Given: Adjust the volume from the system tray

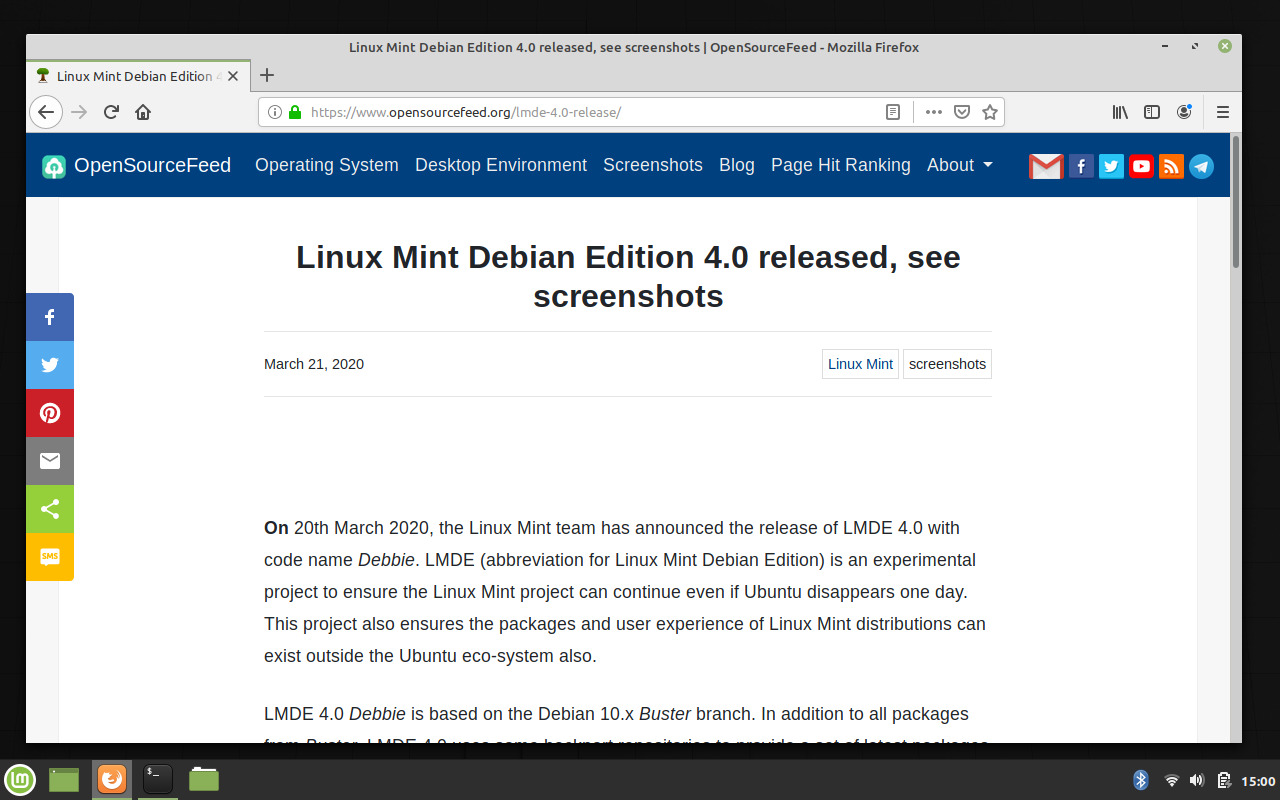Looking at the screenshot, I should tap(1196, 780).
